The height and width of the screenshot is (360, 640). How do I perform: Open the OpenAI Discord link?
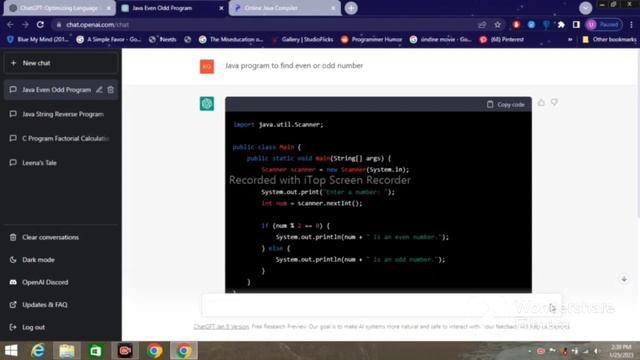click(x=60, y=282)
